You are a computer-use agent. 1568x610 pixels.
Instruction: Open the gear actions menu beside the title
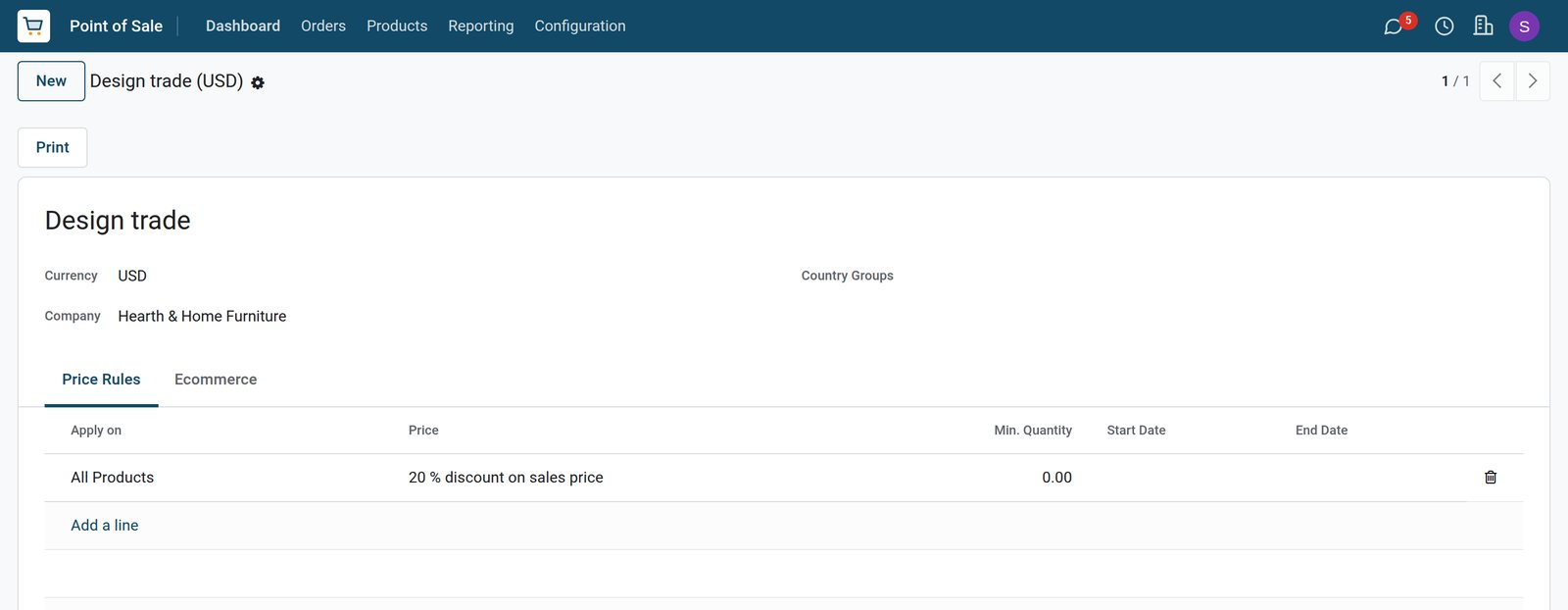[258, 83]
